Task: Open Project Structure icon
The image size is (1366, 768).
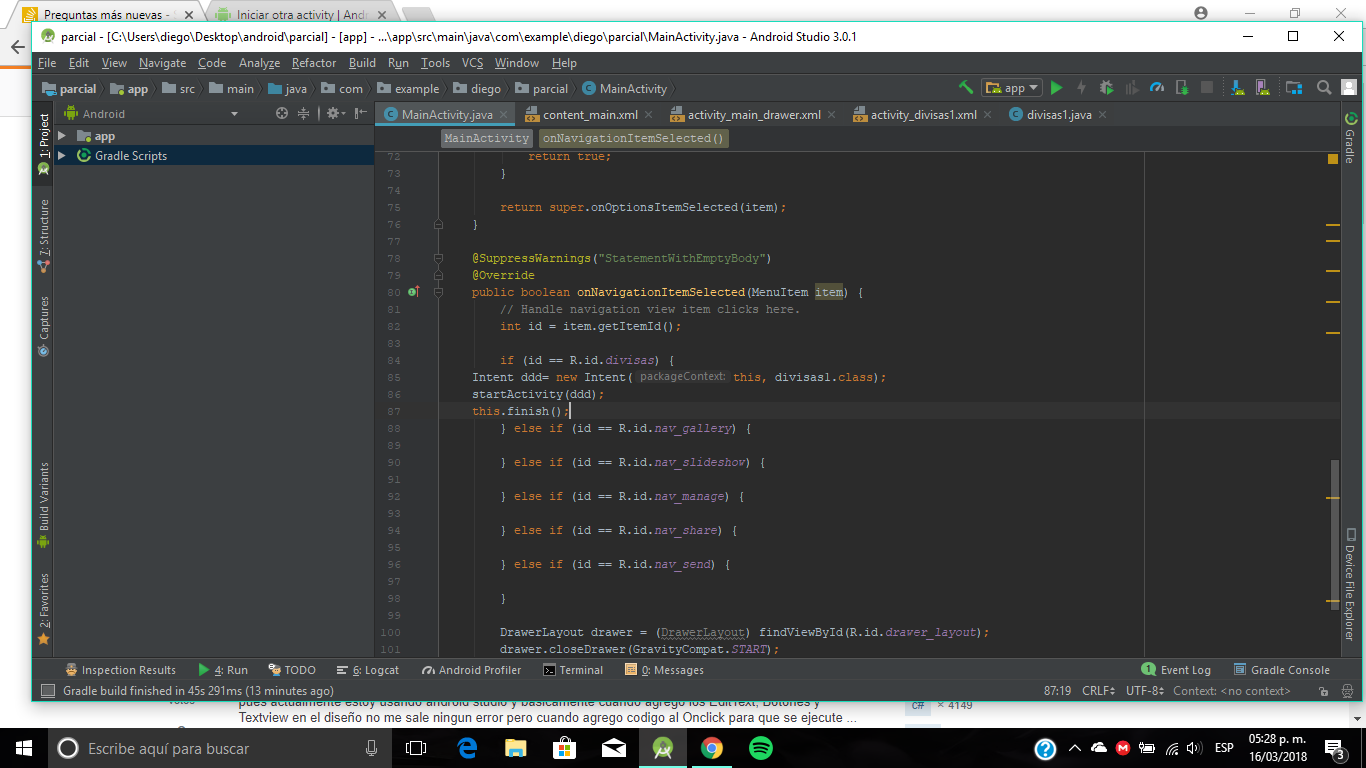Action: pos(1294,88)
